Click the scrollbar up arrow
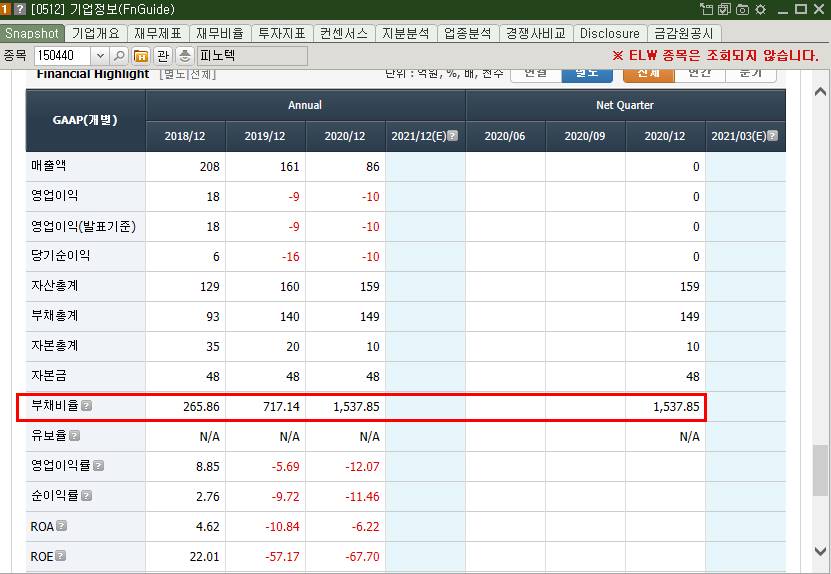 coord(820,91)
